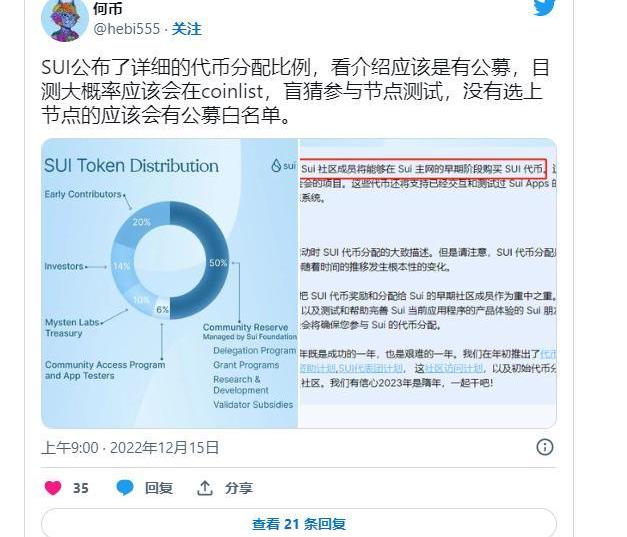The image size is (627, 537).
Task: Open the 何币 profile avatar
Action: pos(65,18)
